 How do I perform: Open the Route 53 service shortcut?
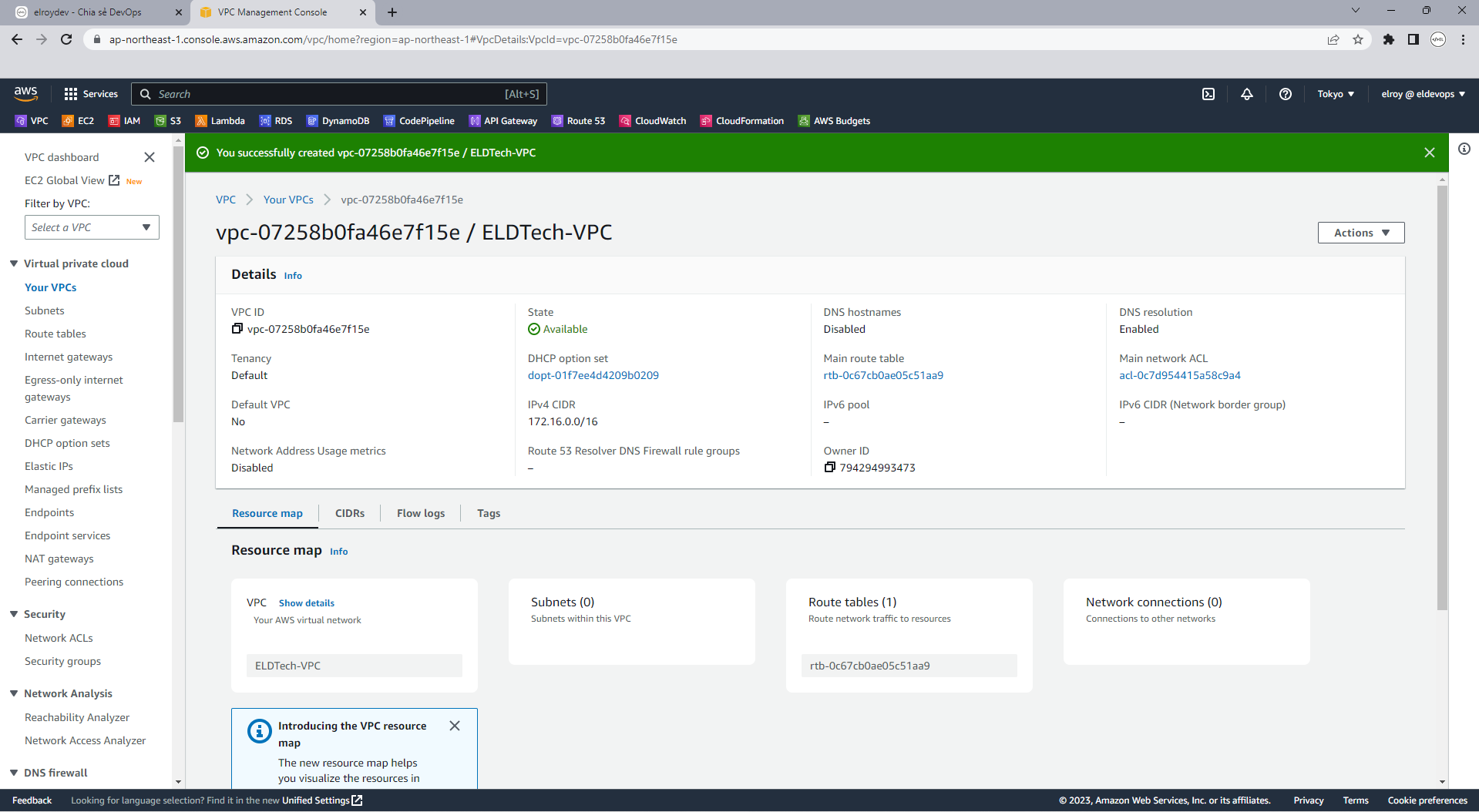[578, 121]
